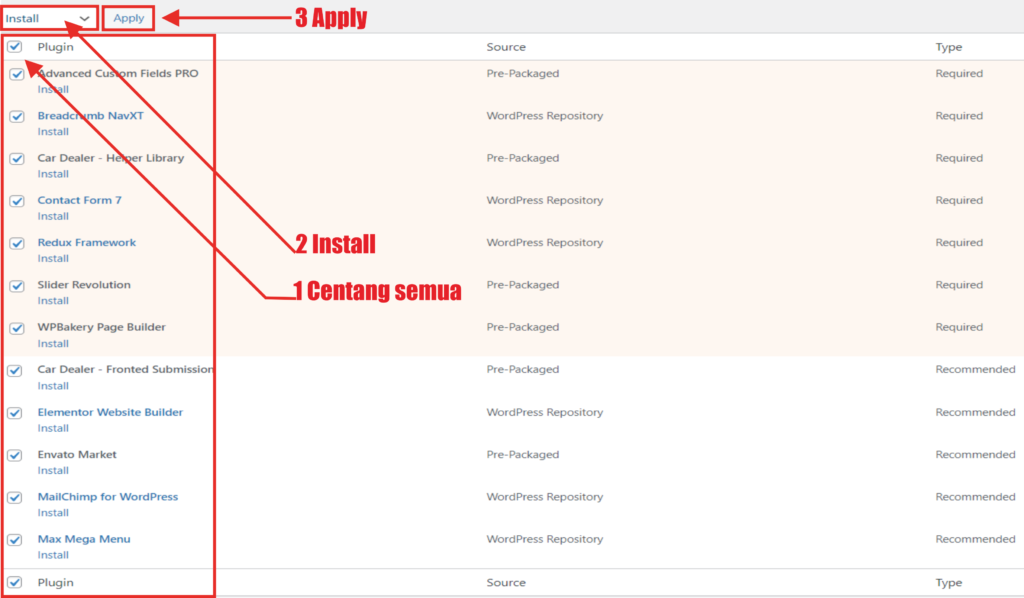Uncheck the Breadcrumb NavXT checkbox
Screen dimensions: 1024x598
(x=17, y=116)
